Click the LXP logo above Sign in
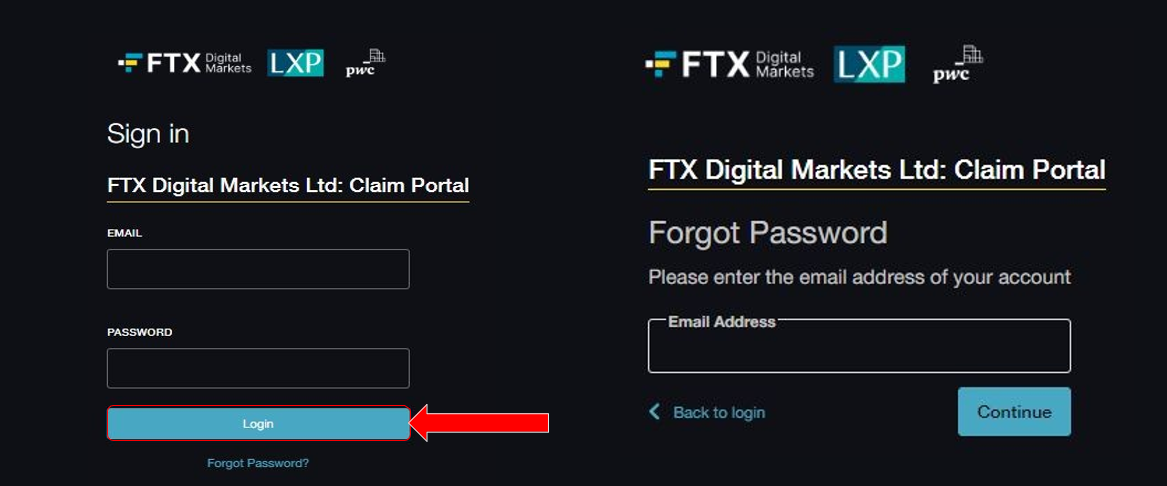This screenshot has height=486, width=1167. [295, 63]
